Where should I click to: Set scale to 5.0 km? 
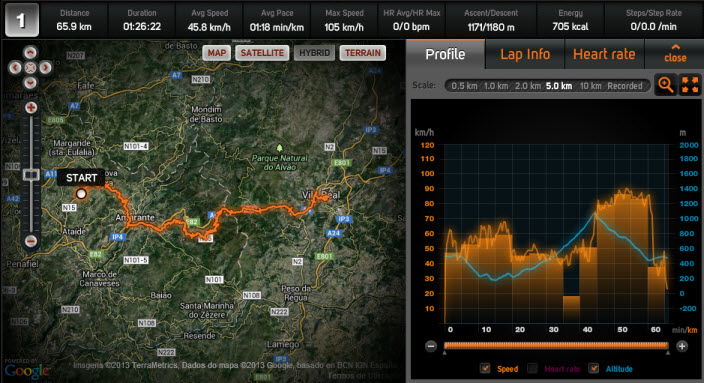pyautogui.click(x=559, y=86)
